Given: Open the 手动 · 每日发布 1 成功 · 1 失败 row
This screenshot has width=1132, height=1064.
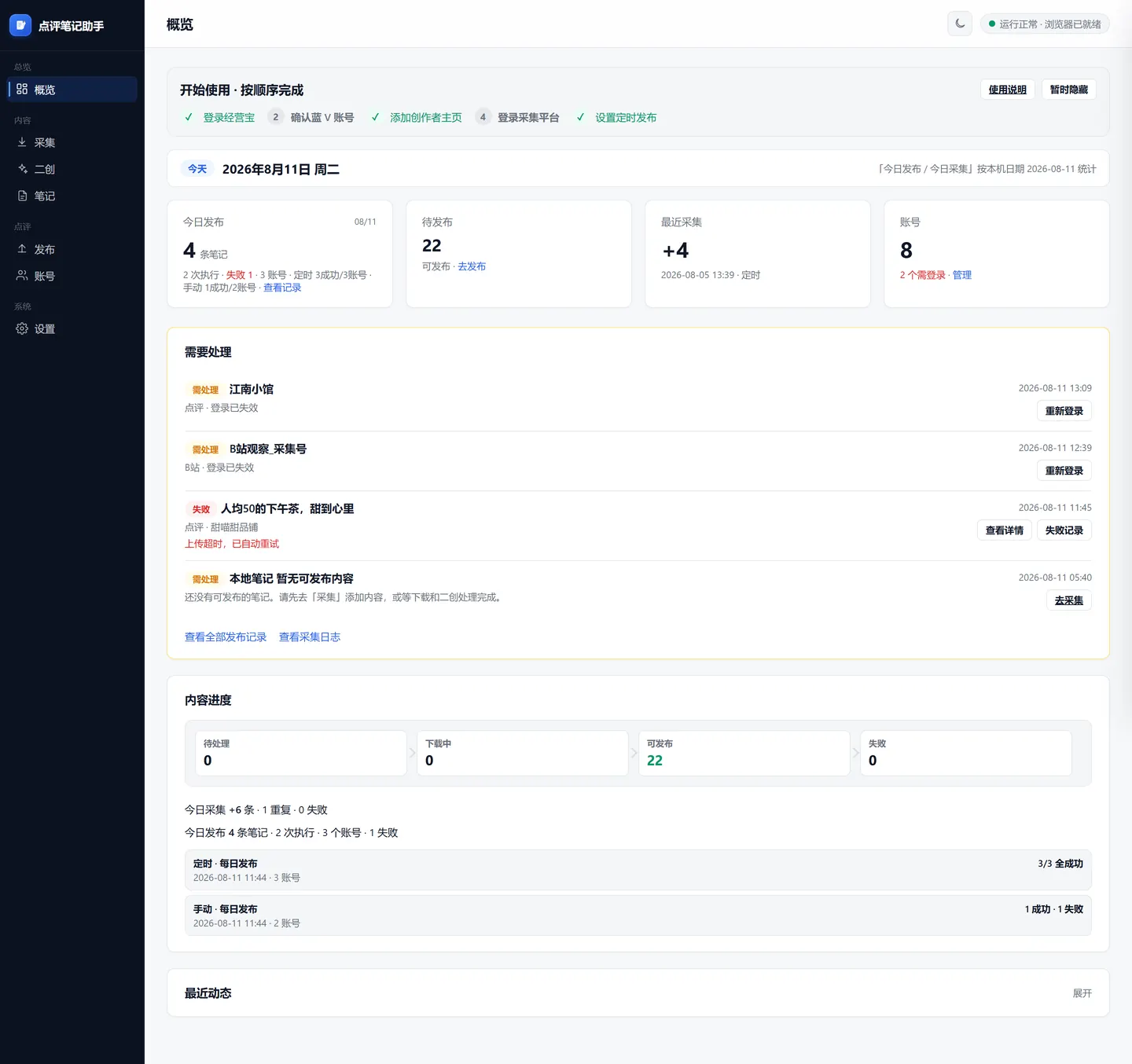Looking at the screenshot, I should point(638,915).
